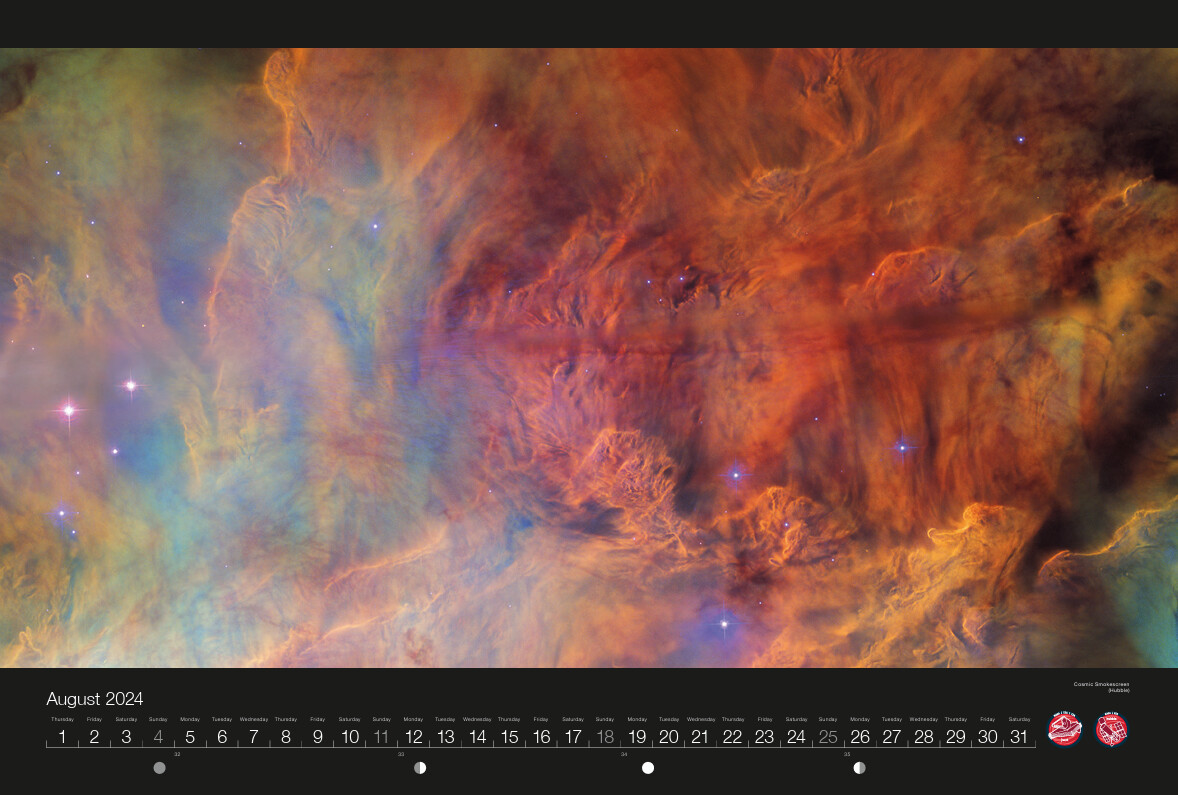Open the Cosmic Smokescreen (Hubble) caption
The image size is (1178, 795).
click(x=1101, y=687)
